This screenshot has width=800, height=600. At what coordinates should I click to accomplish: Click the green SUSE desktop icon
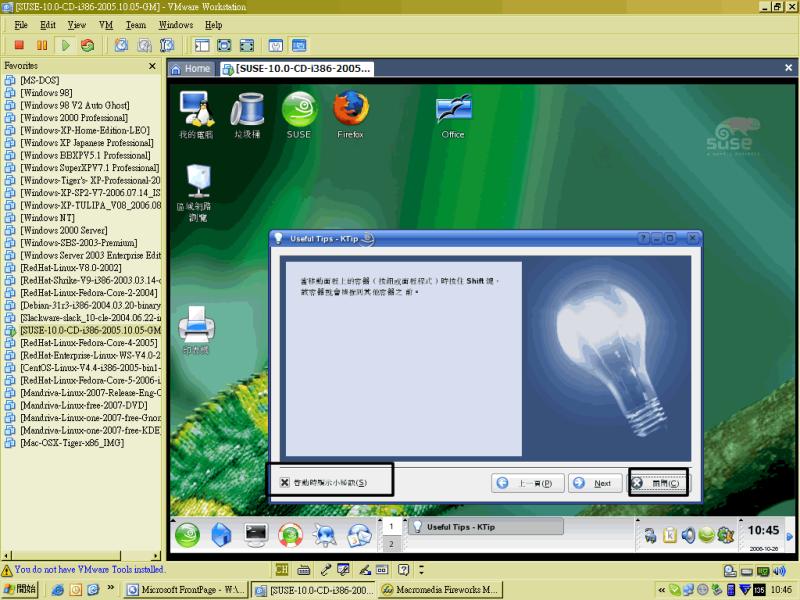click(298, 115)
